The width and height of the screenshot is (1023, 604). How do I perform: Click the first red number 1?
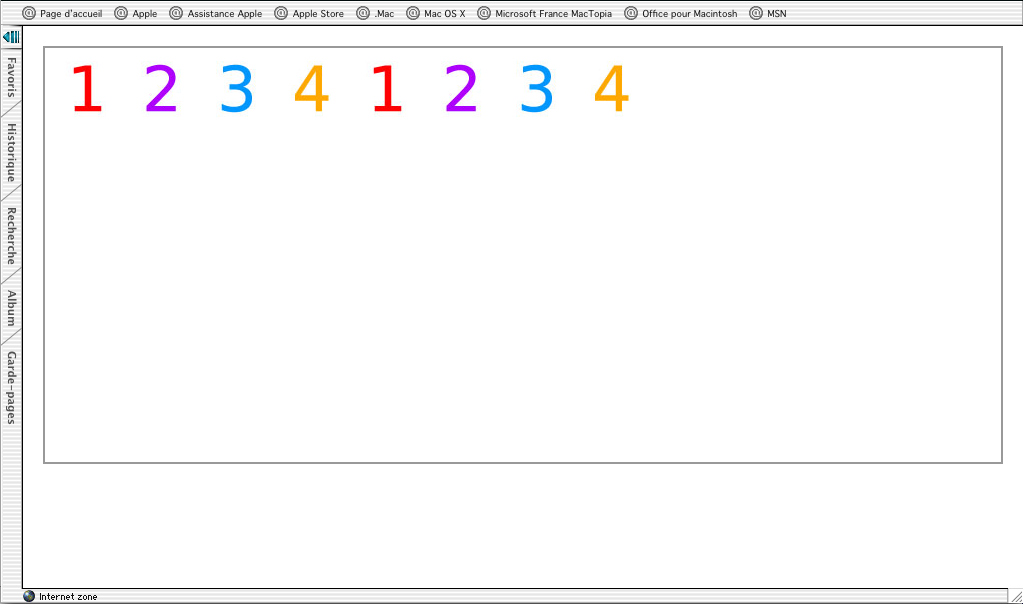(87, 90)
